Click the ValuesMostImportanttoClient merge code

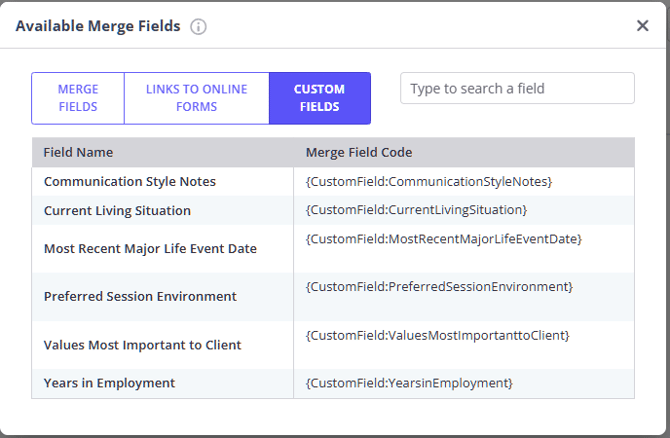(x=437, y=336)
